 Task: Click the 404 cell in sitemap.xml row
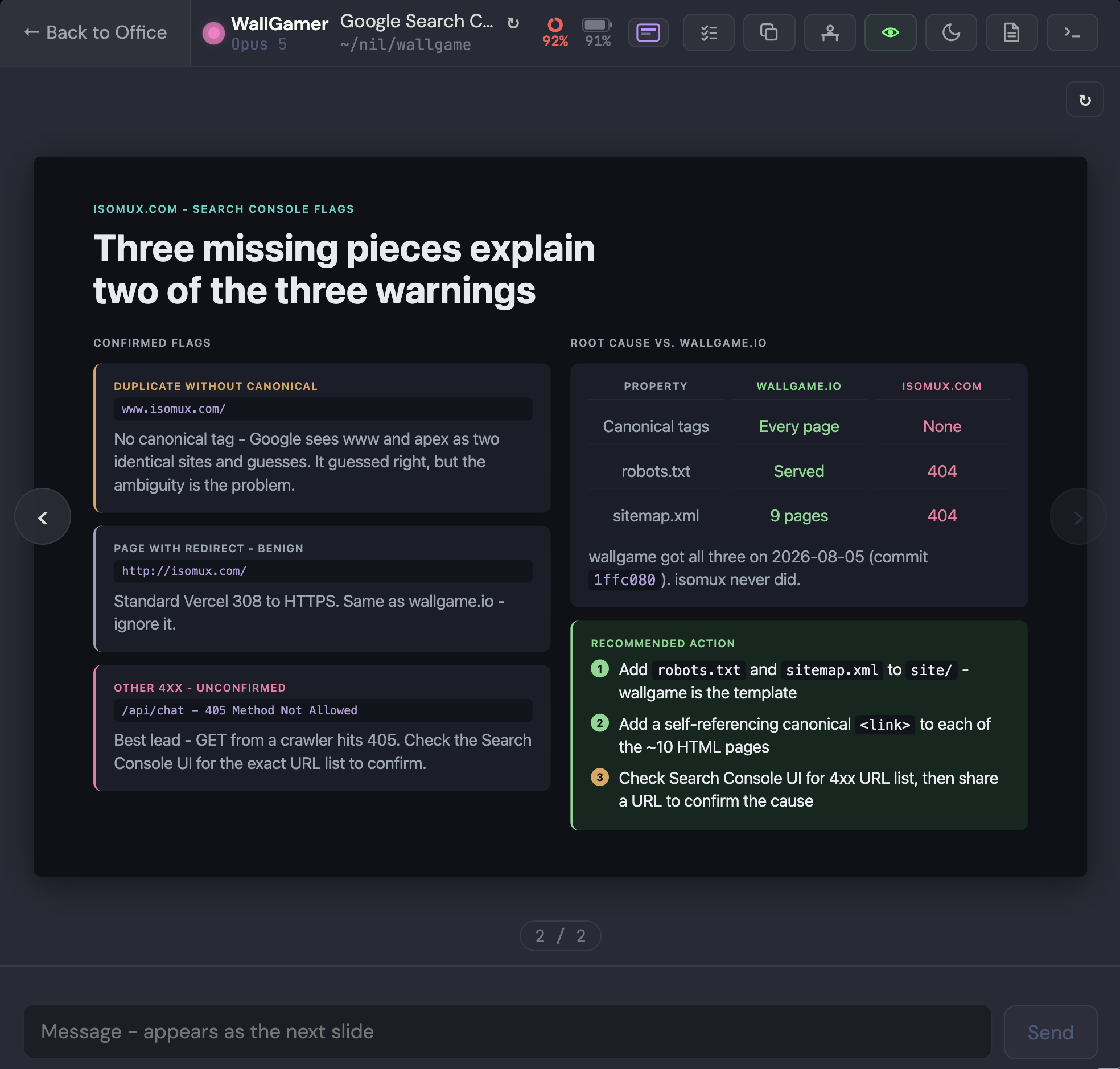coord(942,516)
